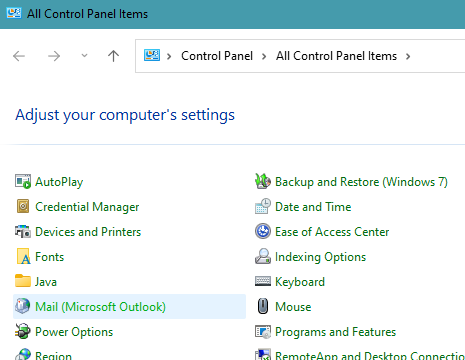Open the Indexing Options icon

point(263,256)
